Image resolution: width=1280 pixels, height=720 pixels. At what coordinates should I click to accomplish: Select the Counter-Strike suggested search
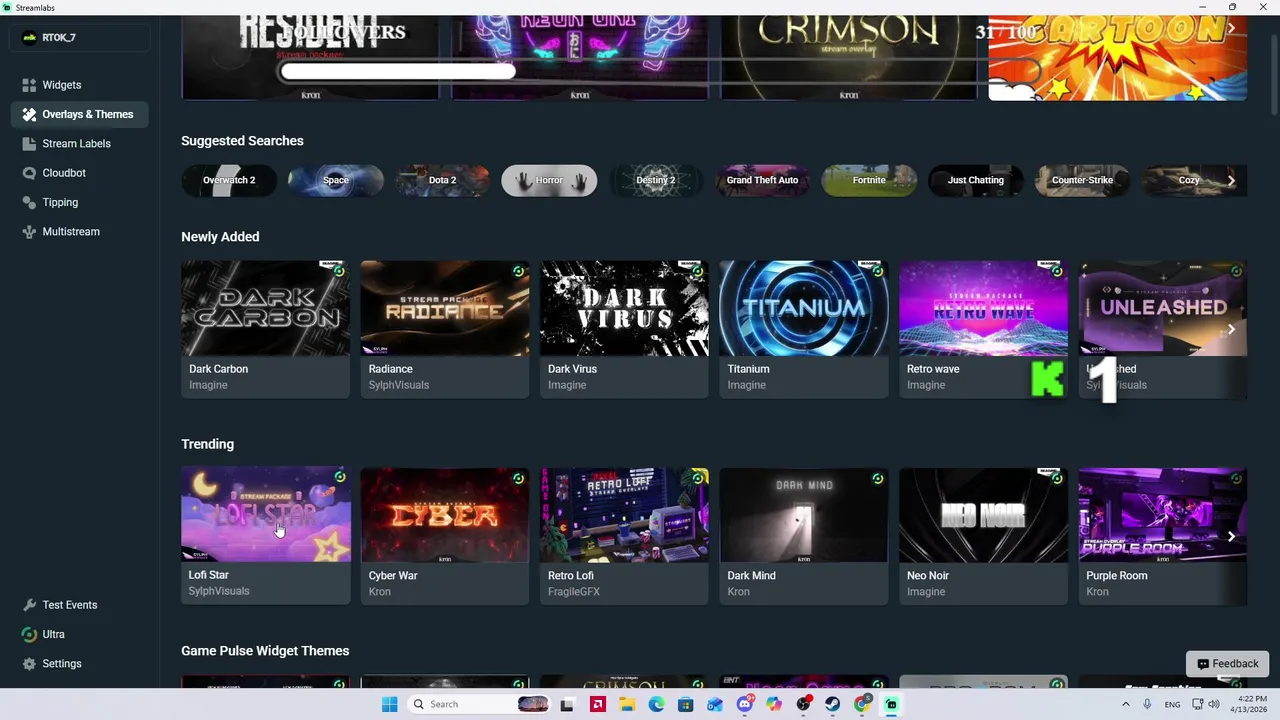tap(1082, 181)
